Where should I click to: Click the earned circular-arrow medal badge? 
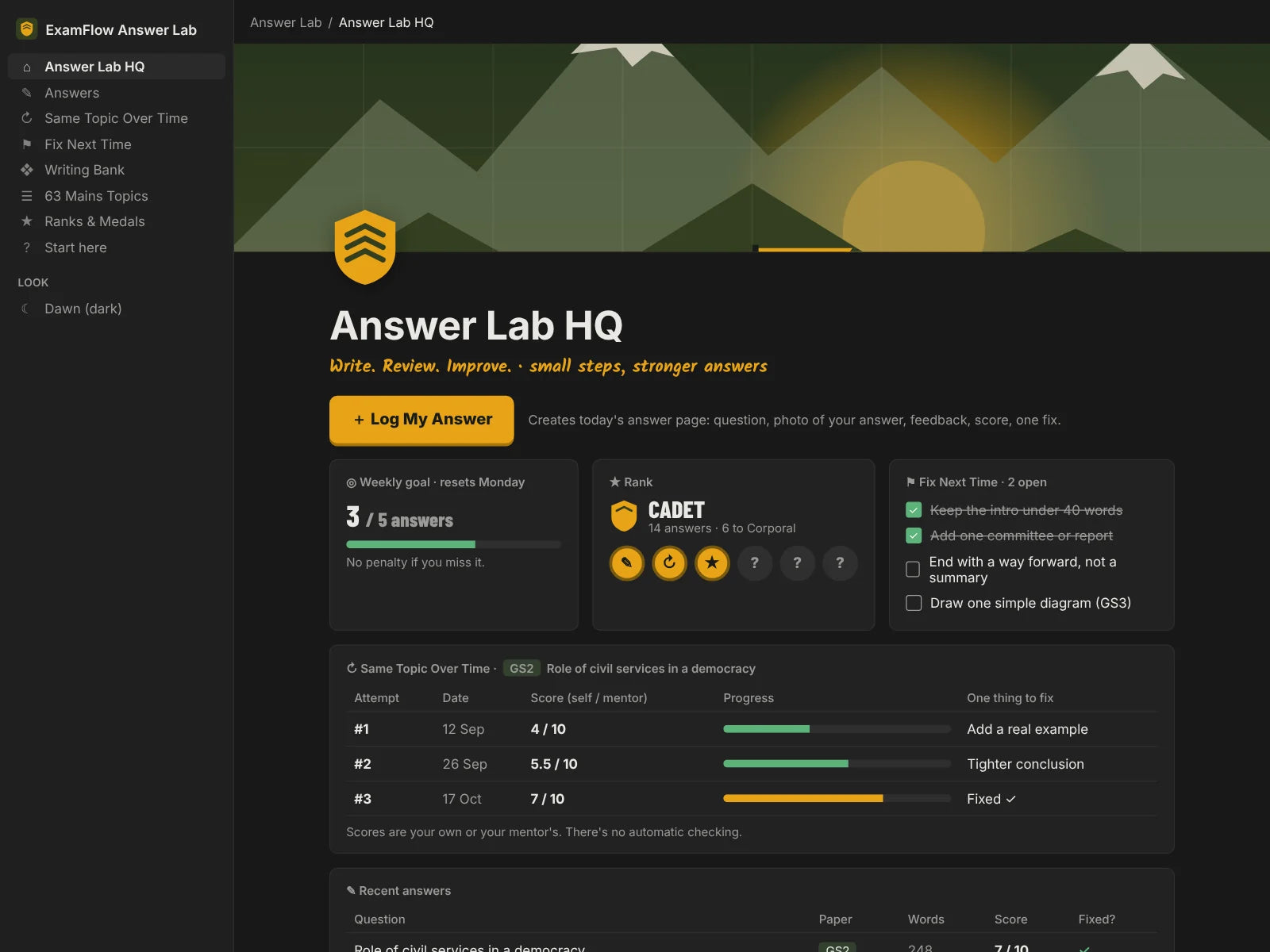(x=669, y=563)
